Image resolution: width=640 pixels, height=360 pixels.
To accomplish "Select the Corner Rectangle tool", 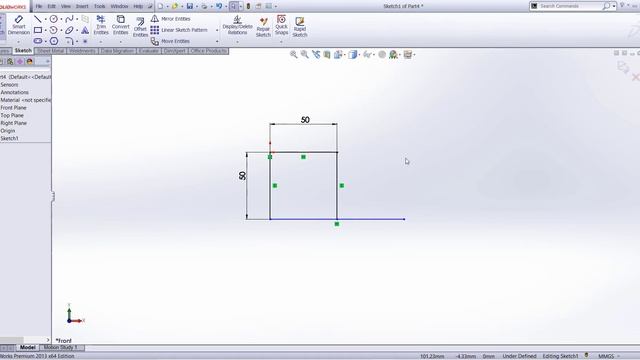I will (x=38, y=30).
